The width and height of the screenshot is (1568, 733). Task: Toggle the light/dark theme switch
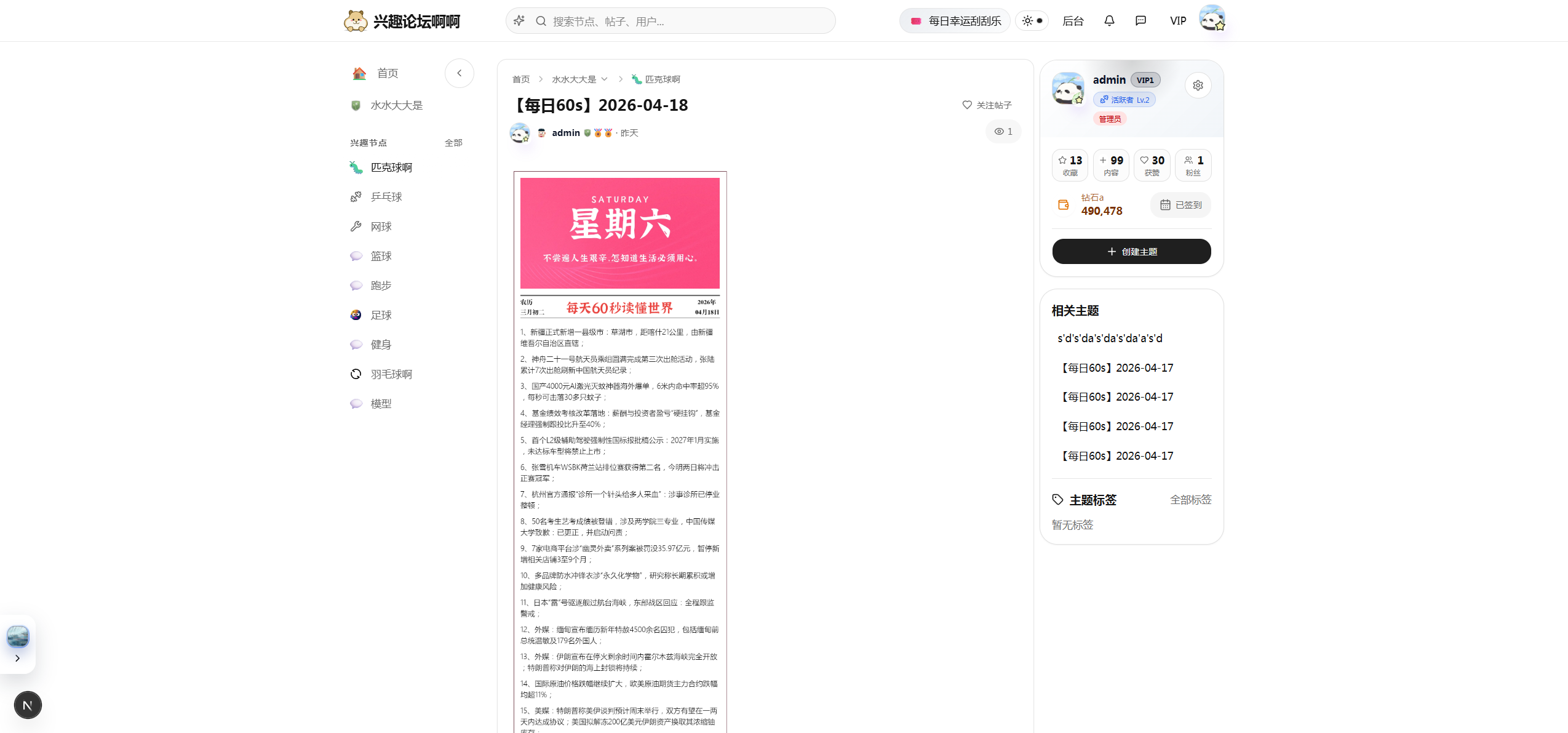1032,21
